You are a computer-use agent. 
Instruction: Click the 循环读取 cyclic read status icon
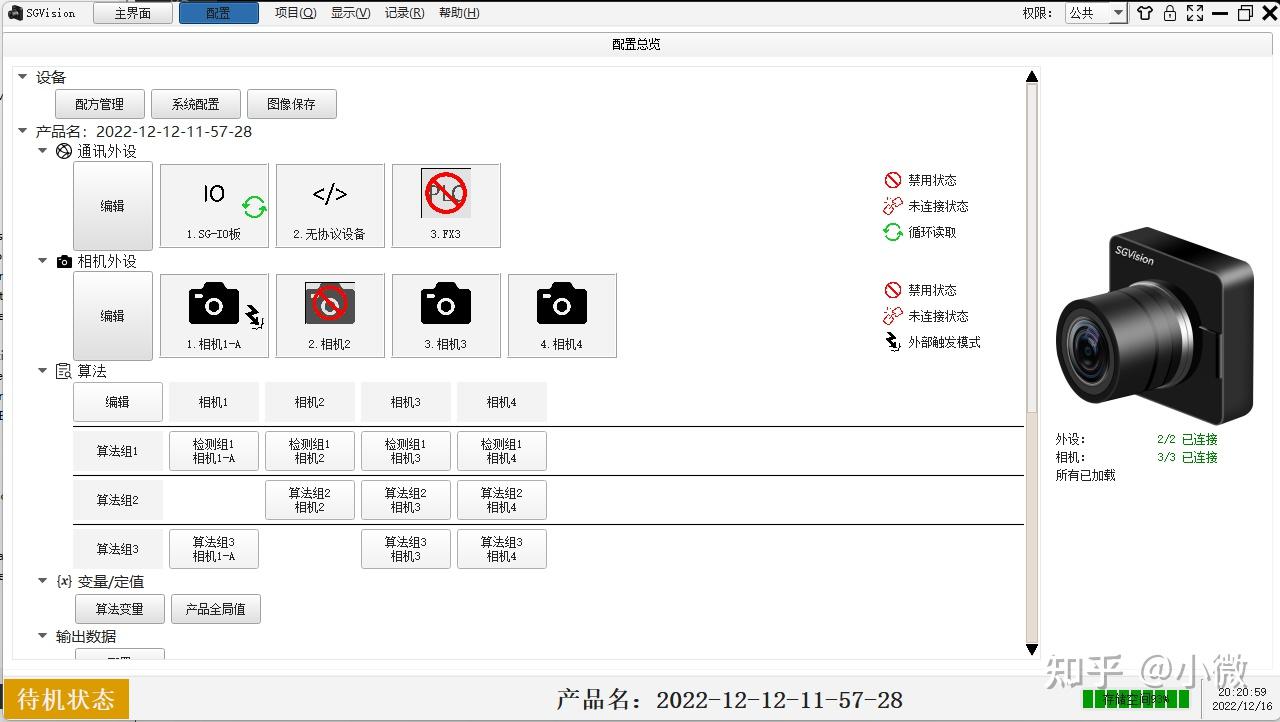[893, 232]
